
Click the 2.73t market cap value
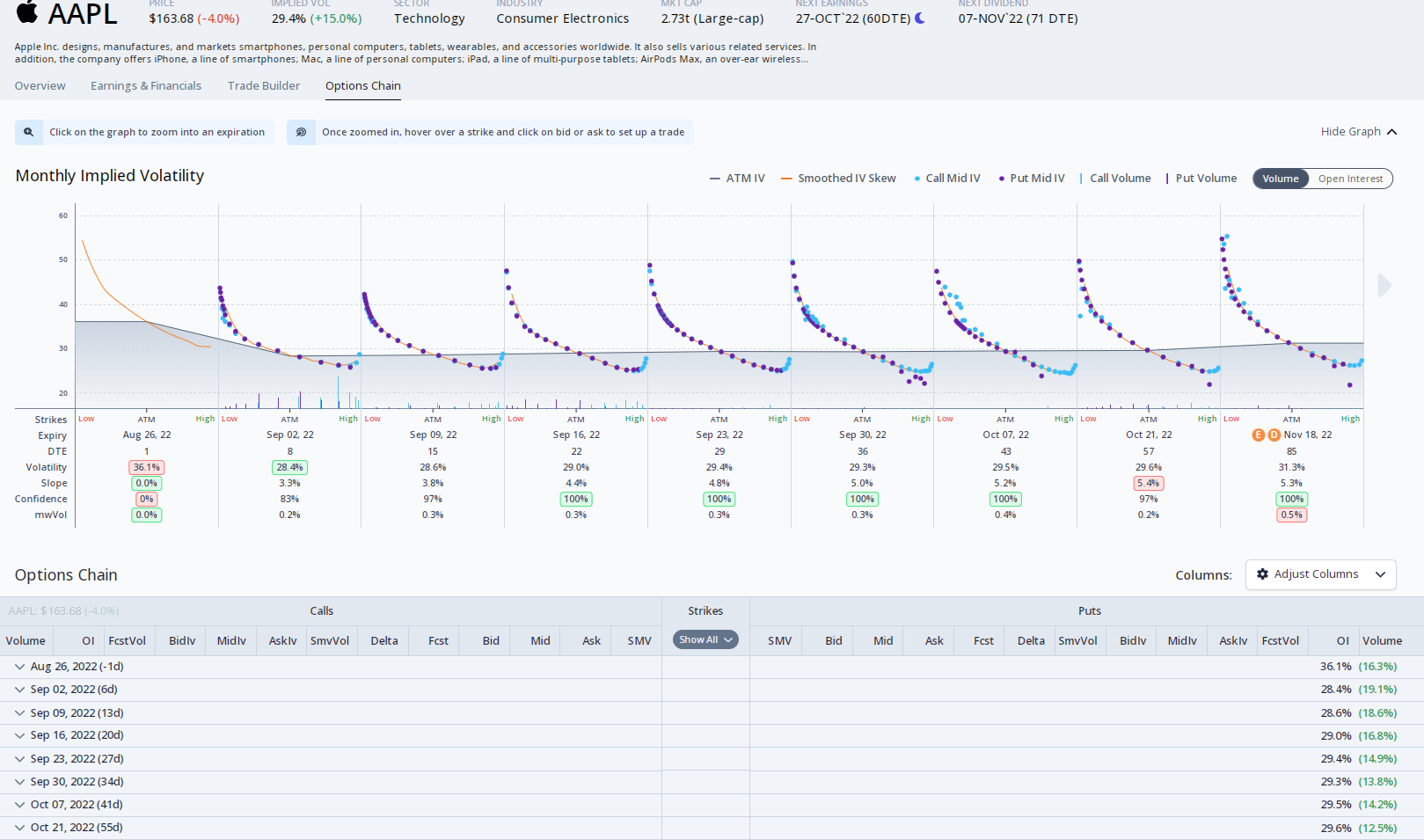[x=712, y=18]
